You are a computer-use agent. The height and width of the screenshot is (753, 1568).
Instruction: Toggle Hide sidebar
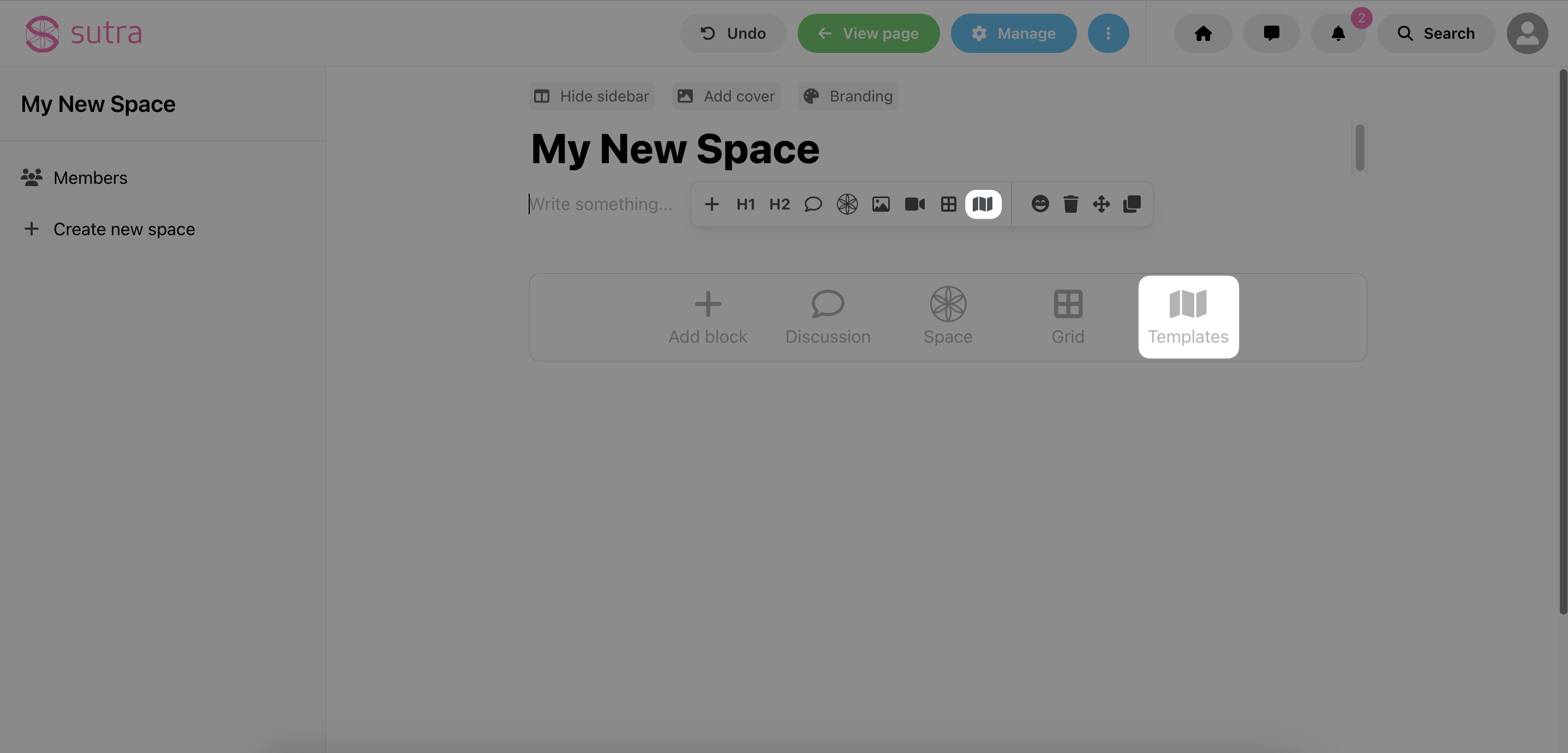[591, 96]
